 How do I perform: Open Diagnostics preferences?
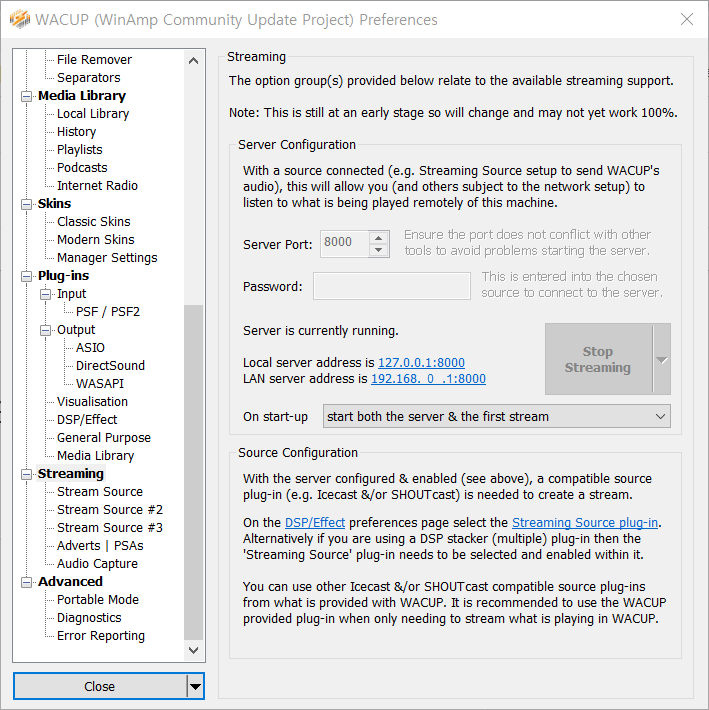(89, 618)
